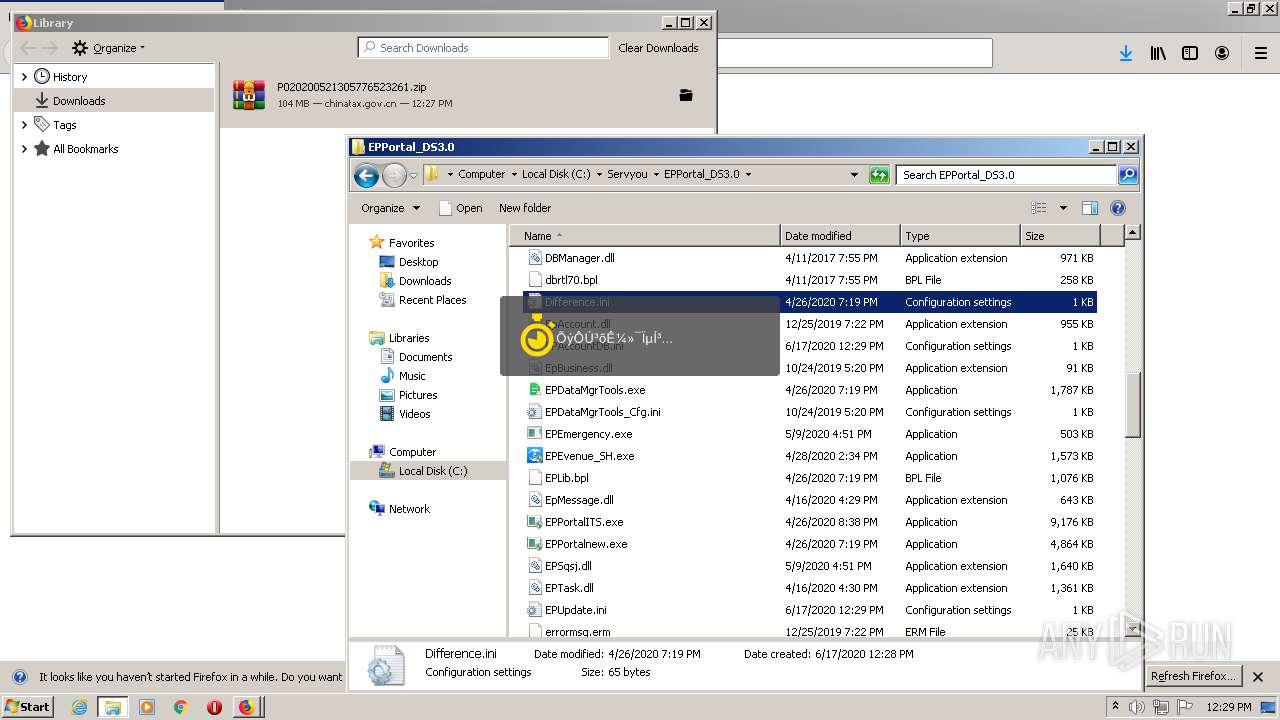Open Windows Media Player from the taskbar
This screenshot has height=720, width=1280.
coord(147,707)
